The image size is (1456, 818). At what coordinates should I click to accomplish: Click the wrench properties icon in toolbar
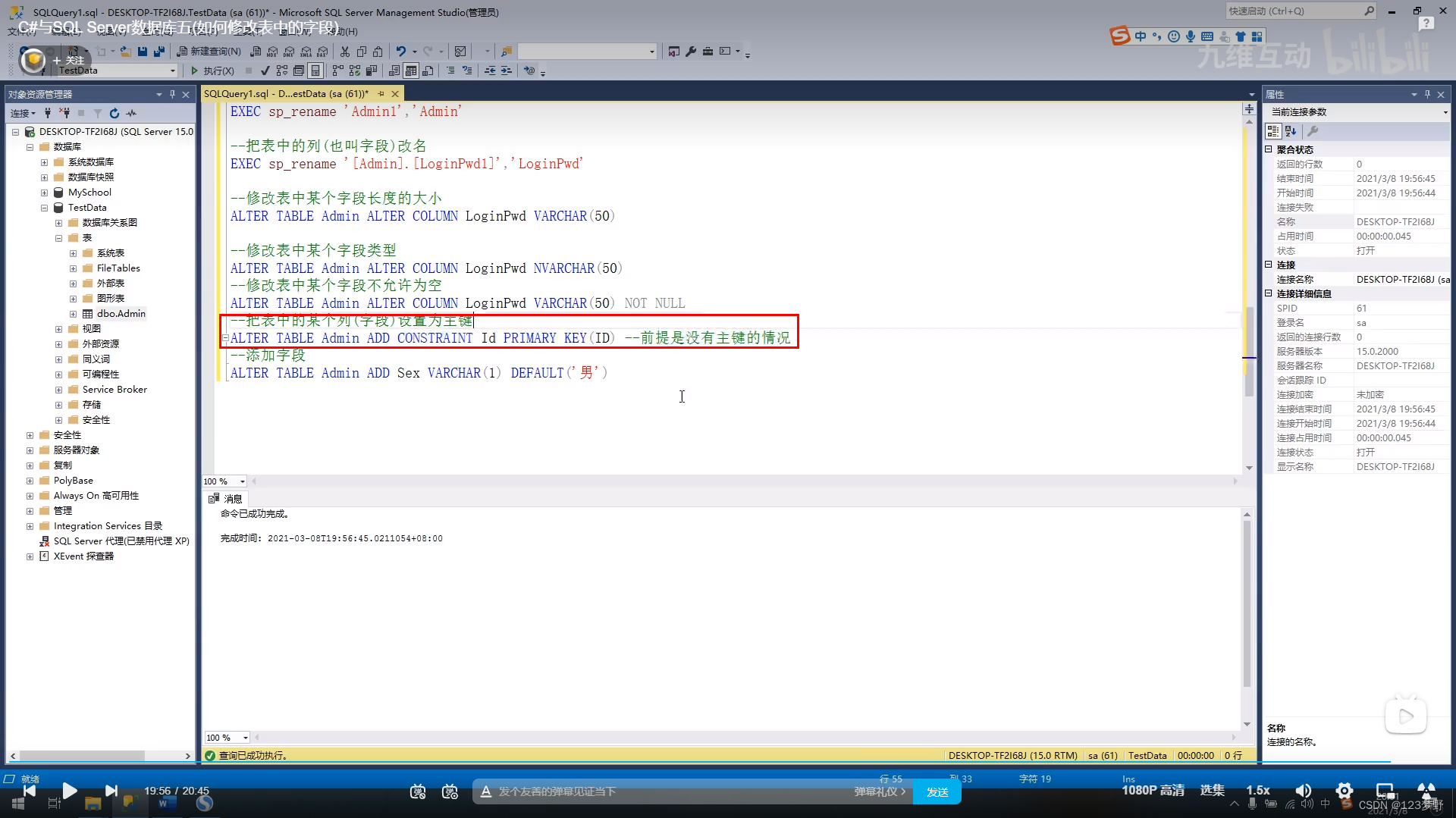[691, 52]
